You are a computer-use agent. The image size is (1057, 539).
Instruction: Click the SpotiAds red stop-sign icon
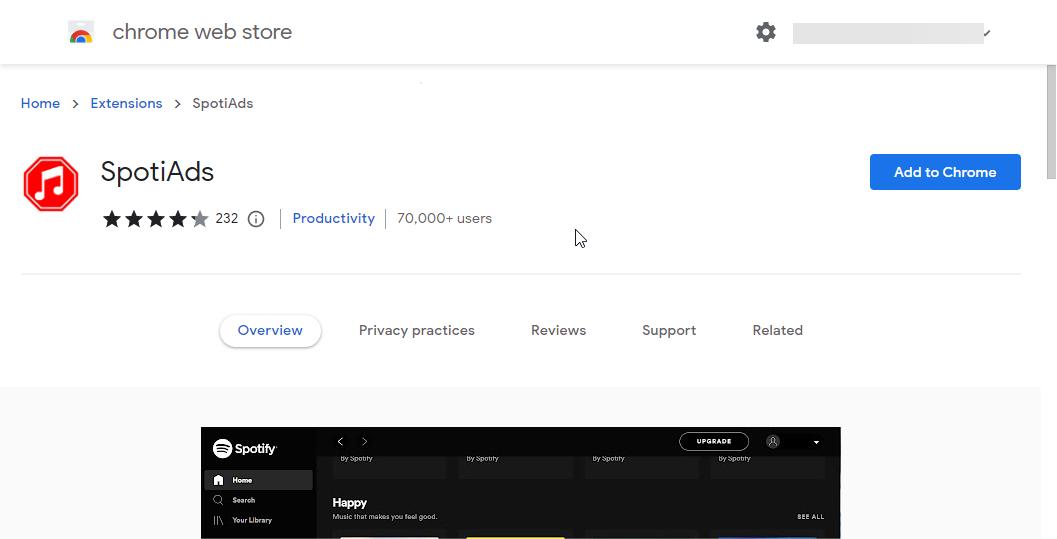pos(51,184)
